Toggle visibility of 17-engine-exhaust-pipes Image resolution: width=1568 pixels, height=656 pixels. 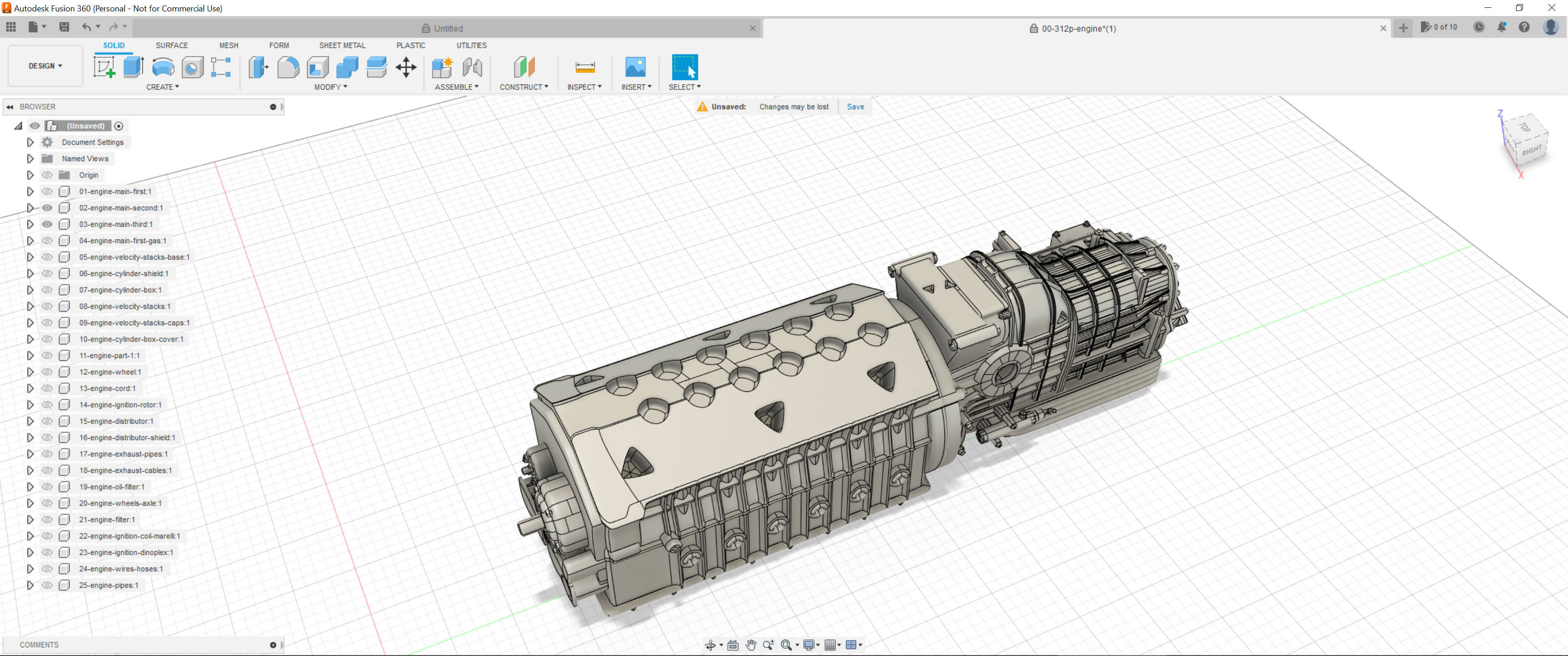tap(47, 455)
